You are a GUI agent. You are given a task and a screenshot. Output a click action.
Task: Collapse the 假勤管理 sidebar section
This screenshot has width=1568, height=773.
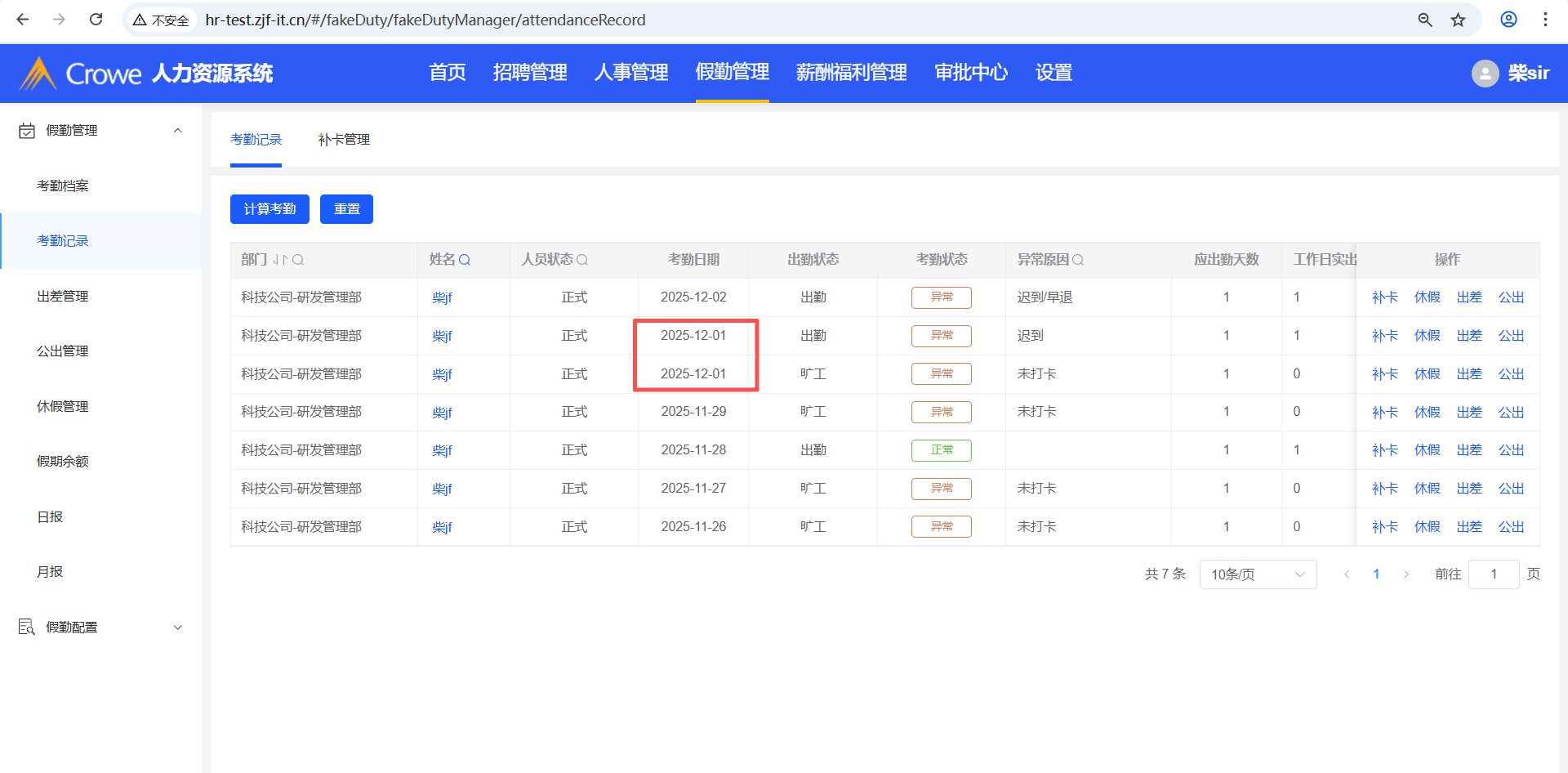177,131
